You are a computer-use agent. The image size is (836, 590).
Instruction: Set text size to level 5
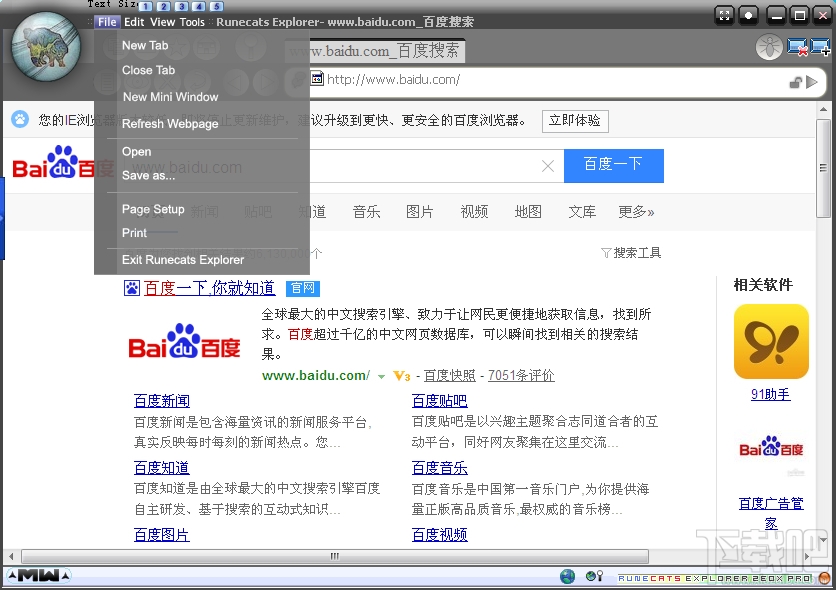216,6
